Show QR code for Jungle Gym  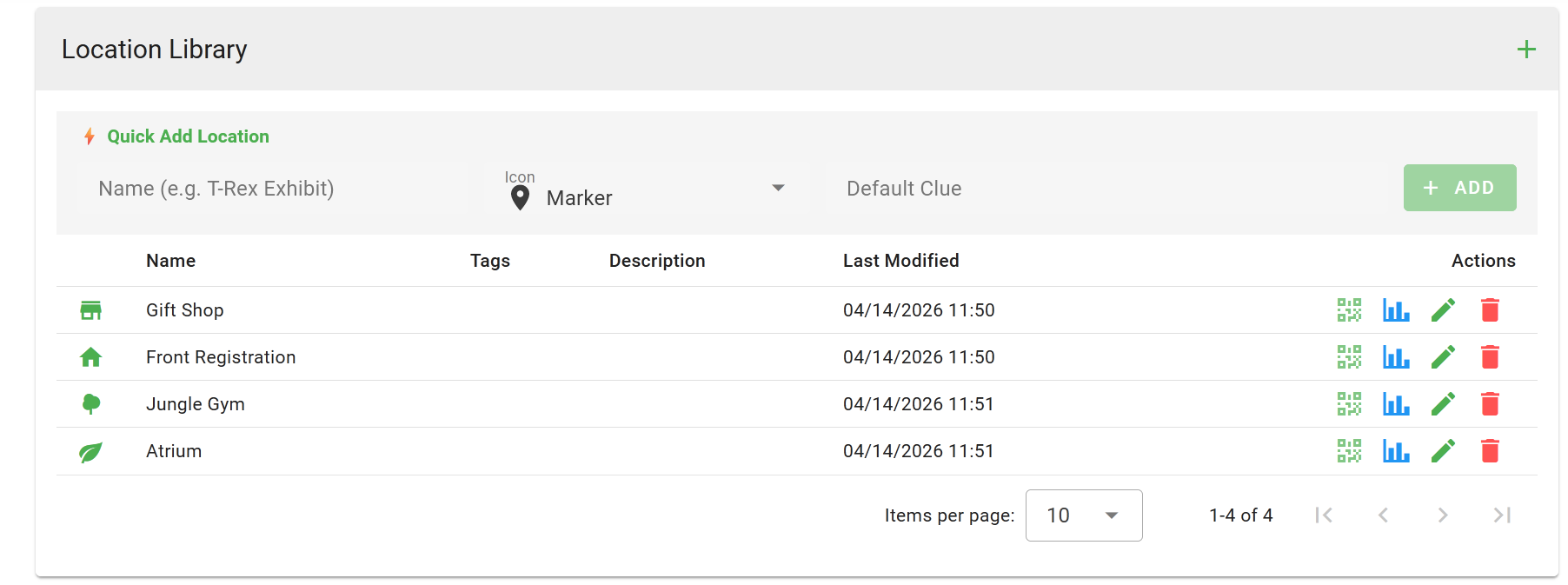click(x=1349, y=404)
